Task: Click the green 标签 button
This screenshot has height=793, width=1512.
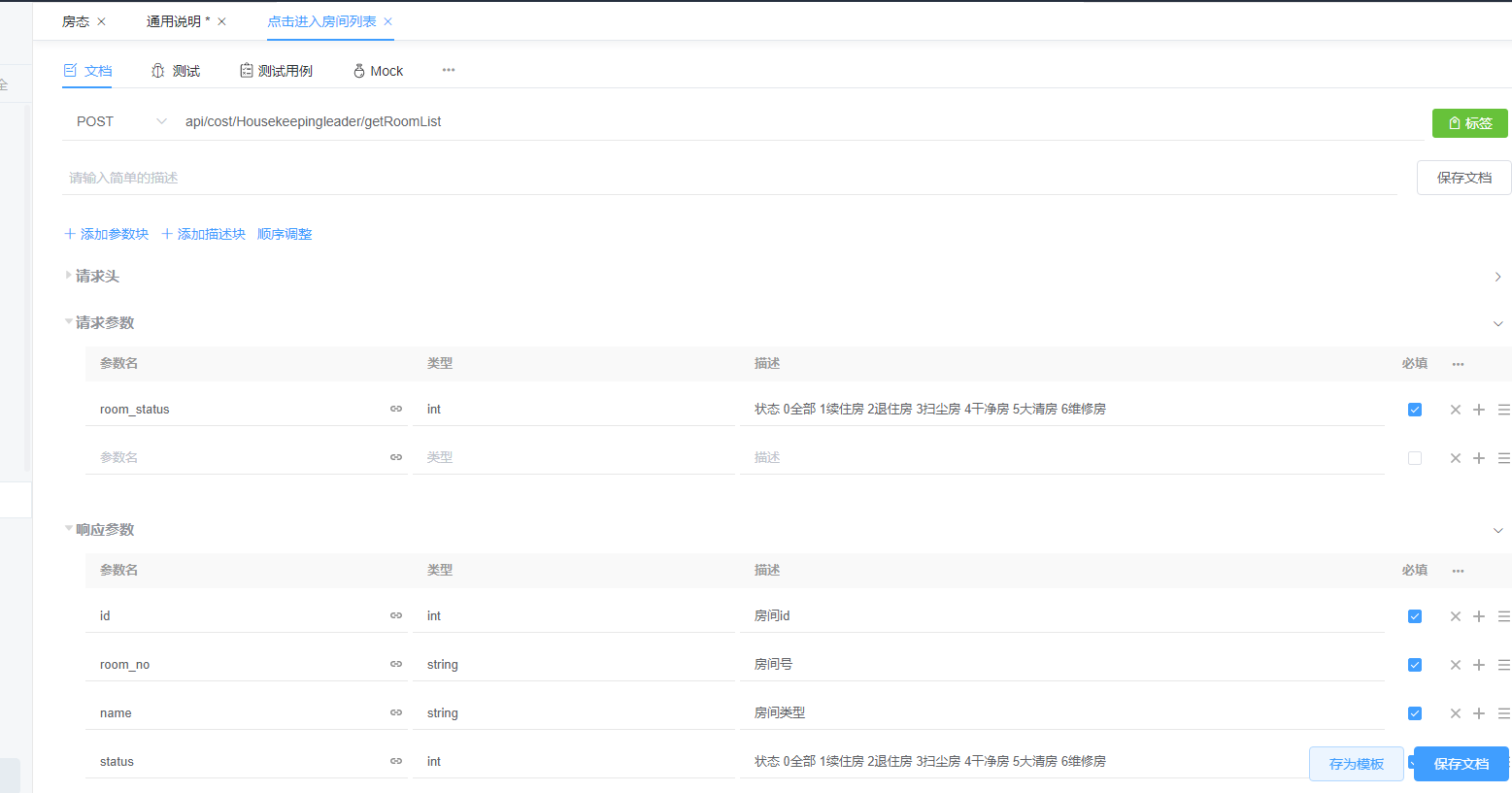Action: coord(1469,123)
